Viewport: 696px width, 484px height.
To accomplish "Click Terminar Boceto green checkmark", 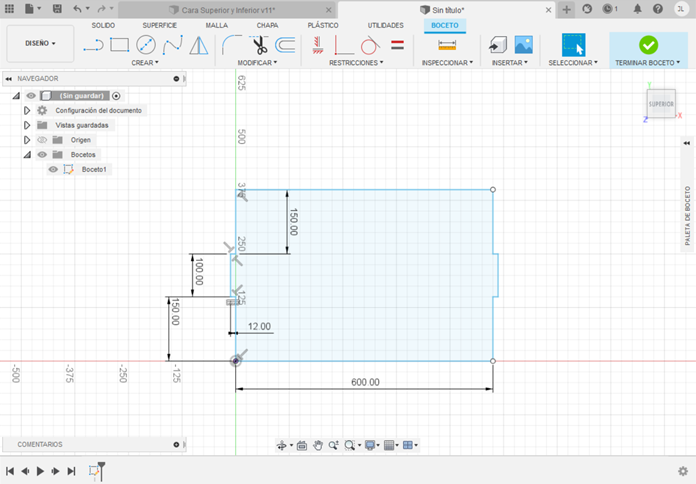I will pyautogui.click(x=649, y=45).
